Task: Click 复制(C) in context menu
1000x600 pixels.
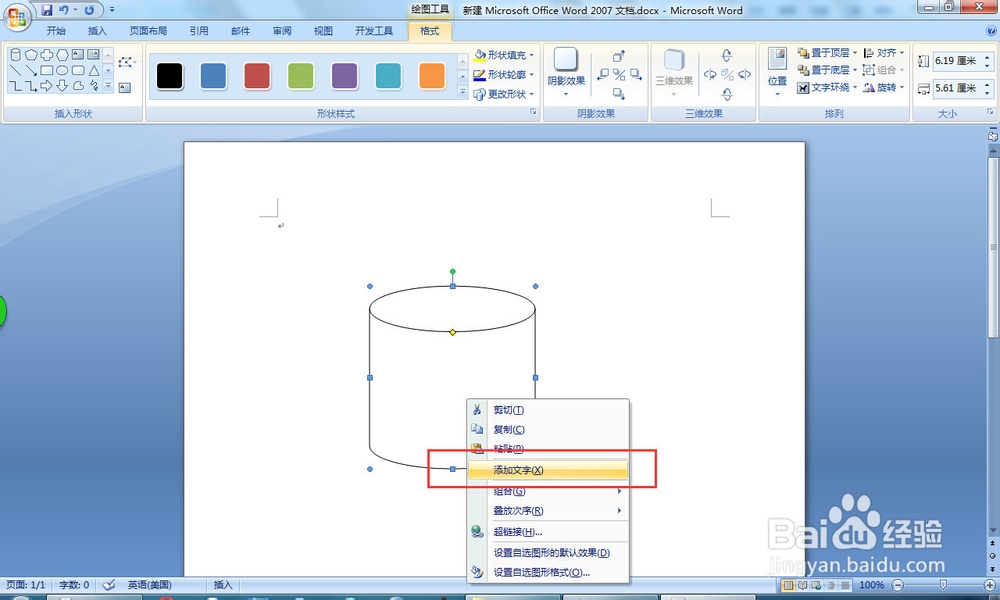Action: (x=548, y=429)
